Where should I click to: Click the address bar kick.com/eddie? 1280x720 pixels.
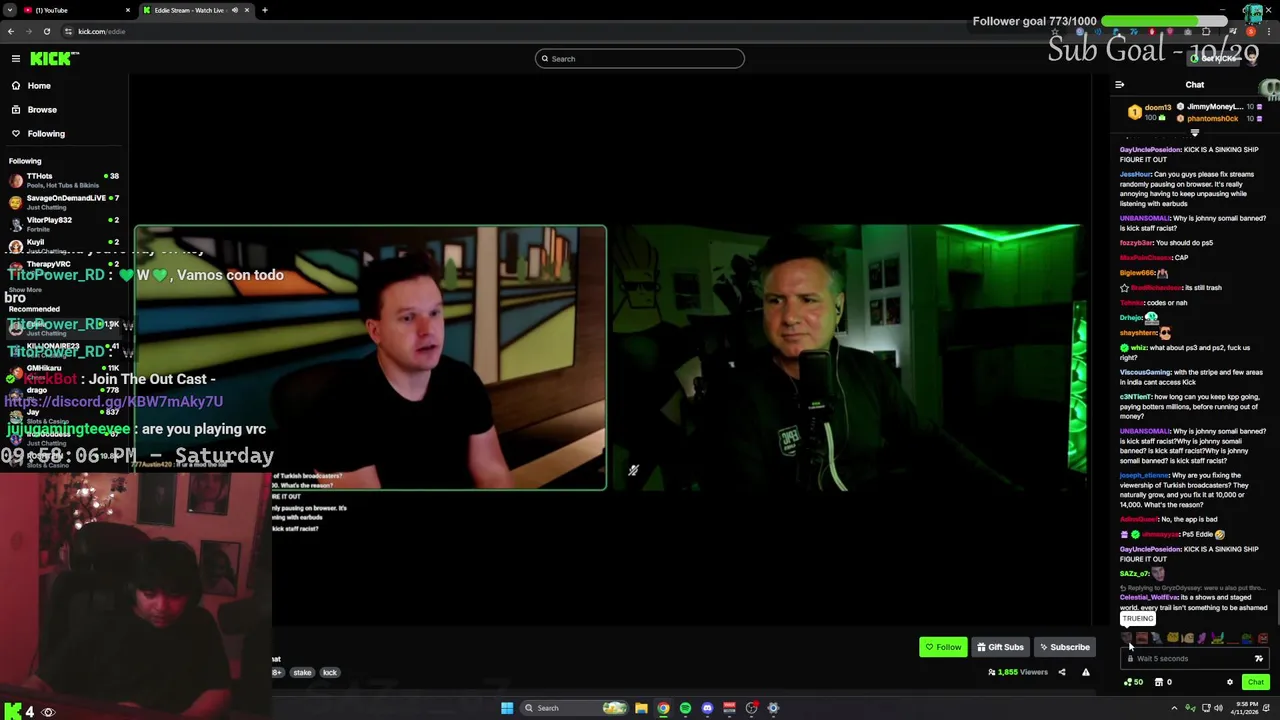pyautogui.click(x=102, y=31)
